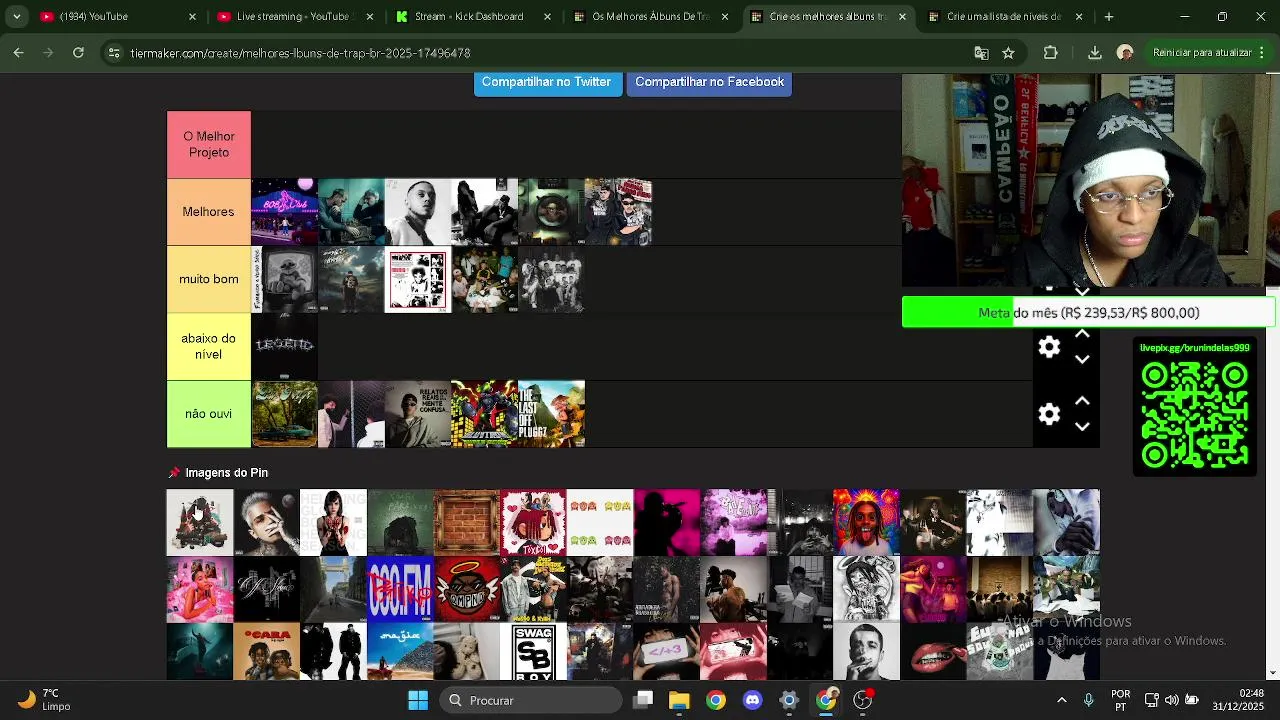Open settings gear for "abaixo do nível" row
The height and width of the screenshot is (720, 1280).
[1049, 347]
